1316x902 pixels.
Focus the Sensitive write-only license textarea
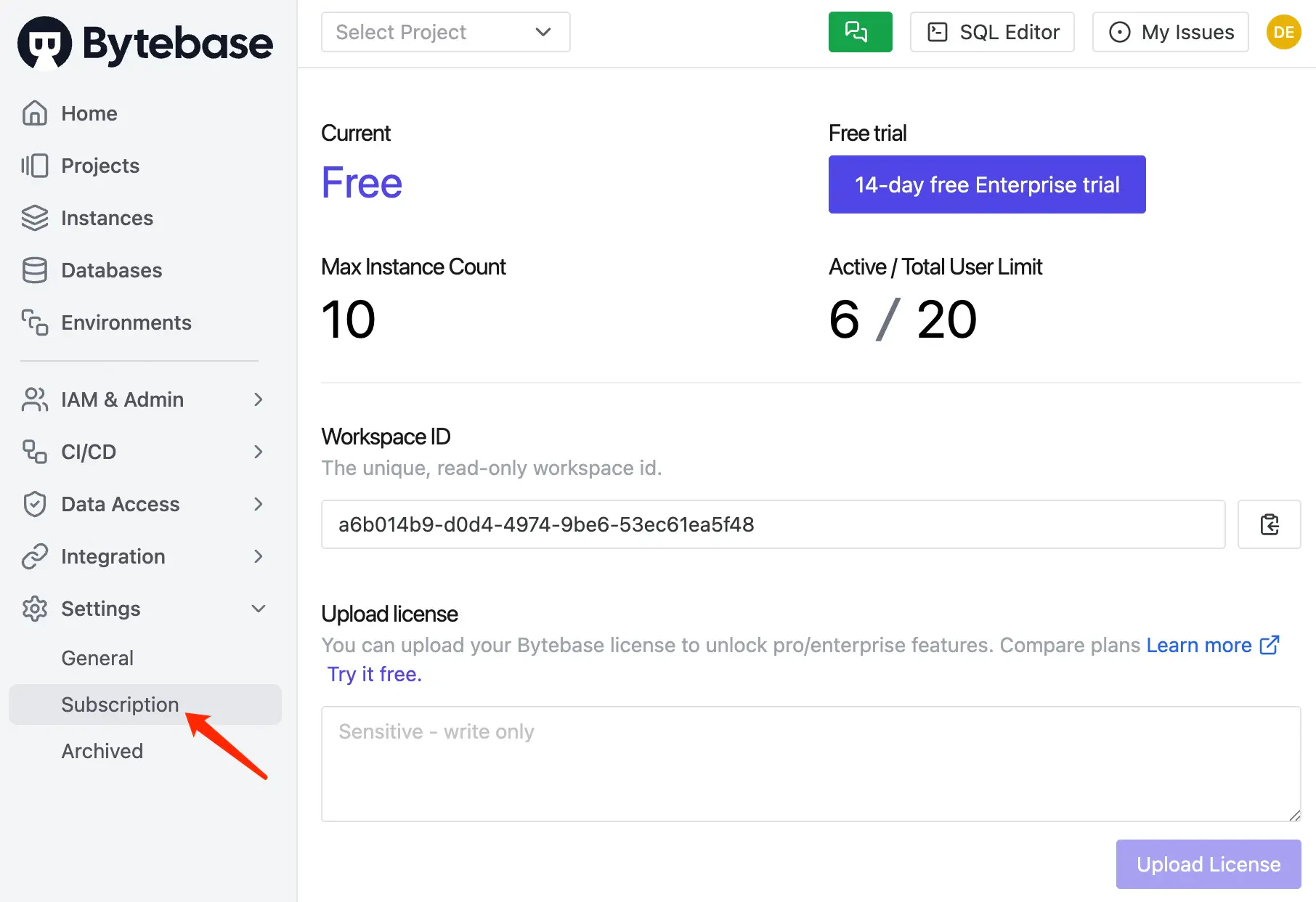point(811,764)
